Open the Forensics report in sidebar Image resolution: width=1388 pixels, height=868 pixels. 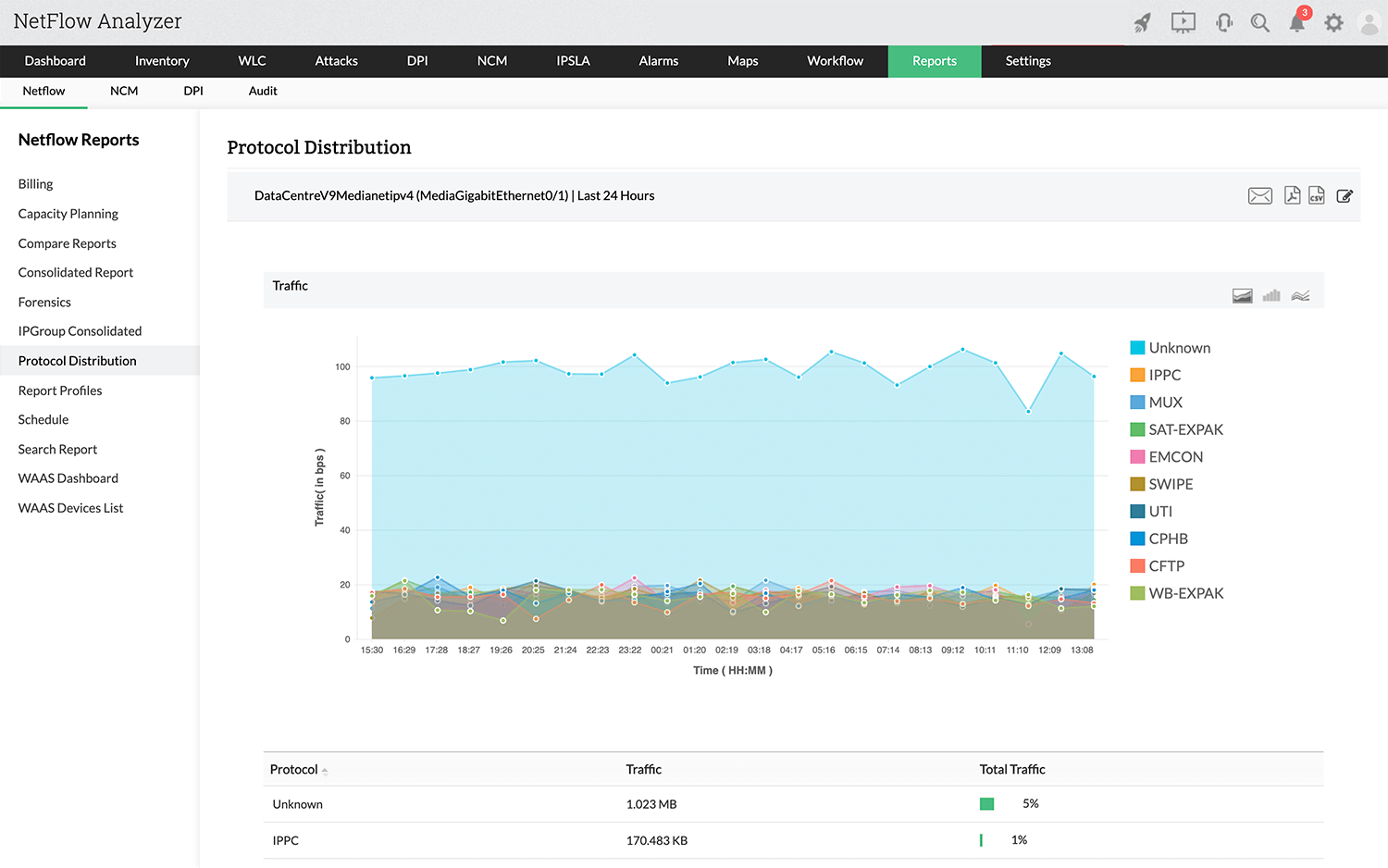[x=44, y=302]
